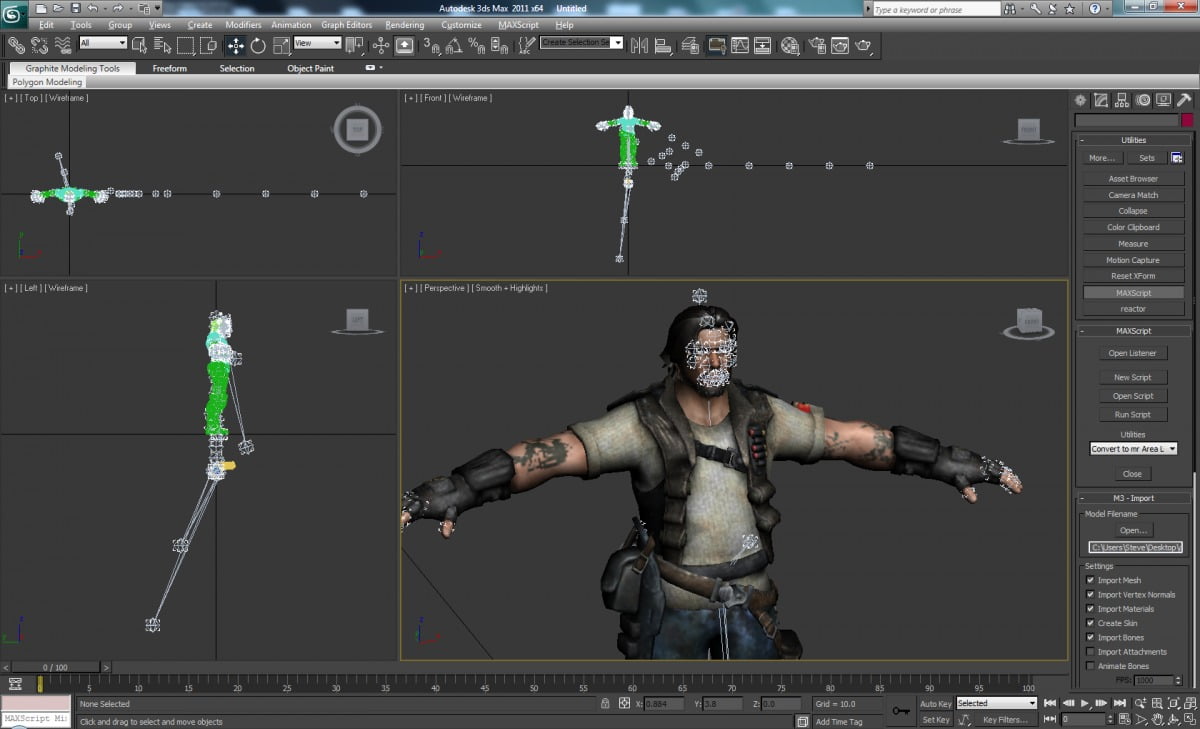Click the Key Filters... button
Image resolution: width=1200 pixels, height=729 pixels.
(1005, 719)
